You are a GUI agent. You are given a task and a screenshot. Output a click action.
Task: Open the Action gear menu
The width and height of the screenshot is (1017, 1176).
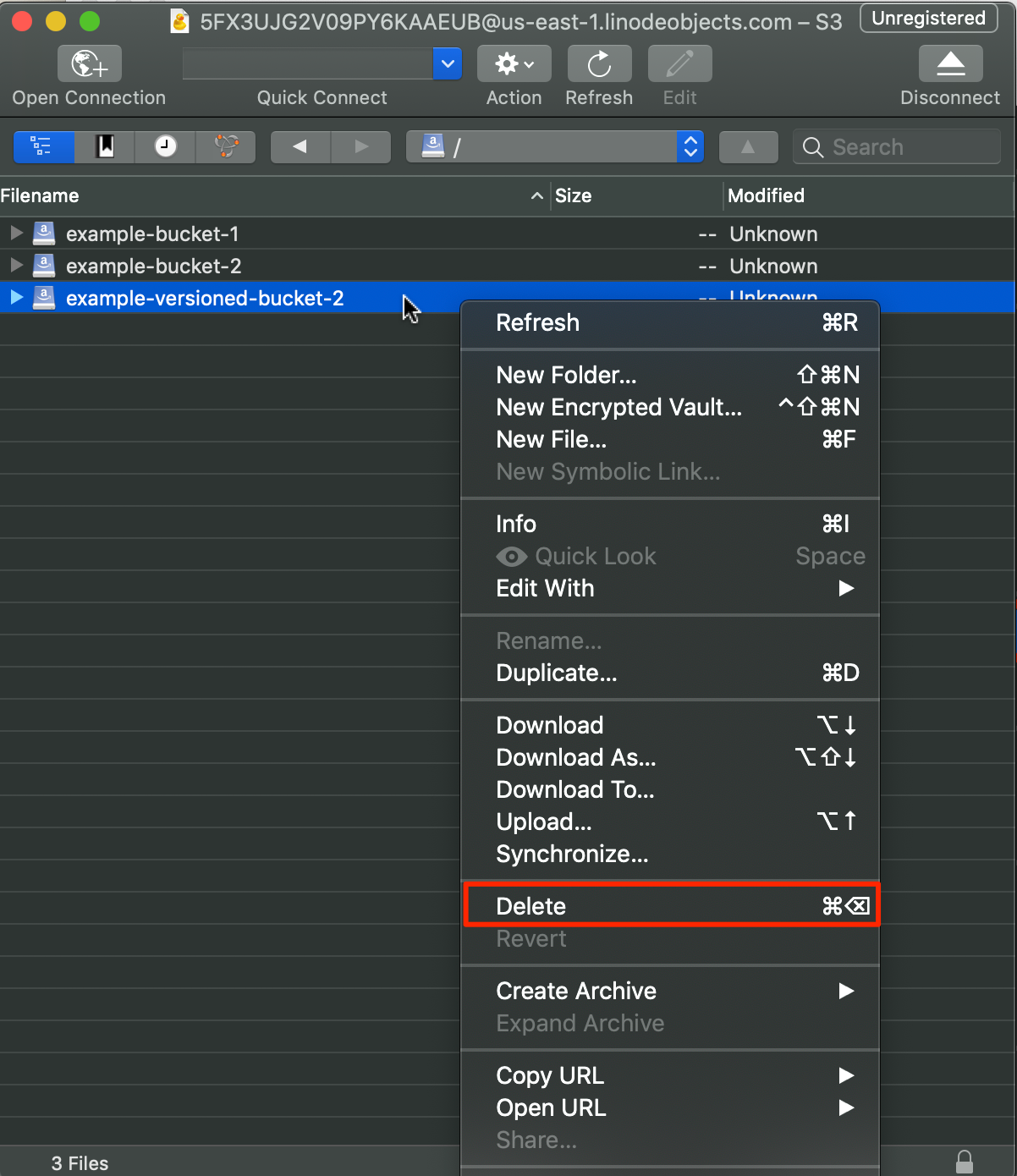click(514, 64)
